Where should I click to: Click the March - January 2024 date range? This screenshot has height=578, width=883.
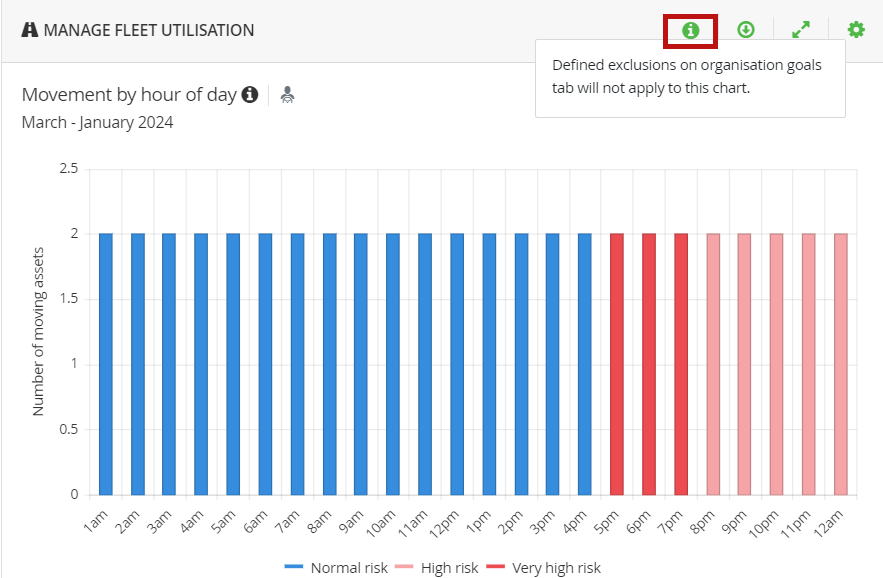point(97,122)
